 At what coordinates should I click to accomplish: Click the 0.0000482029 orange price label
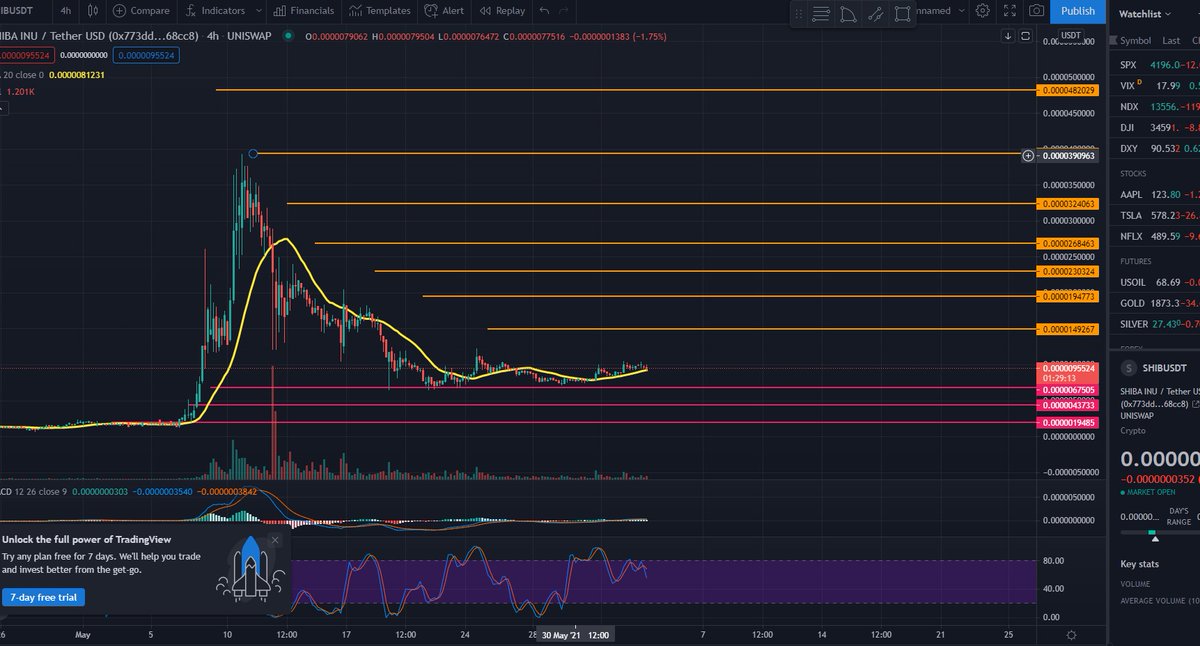[1069, 90]
